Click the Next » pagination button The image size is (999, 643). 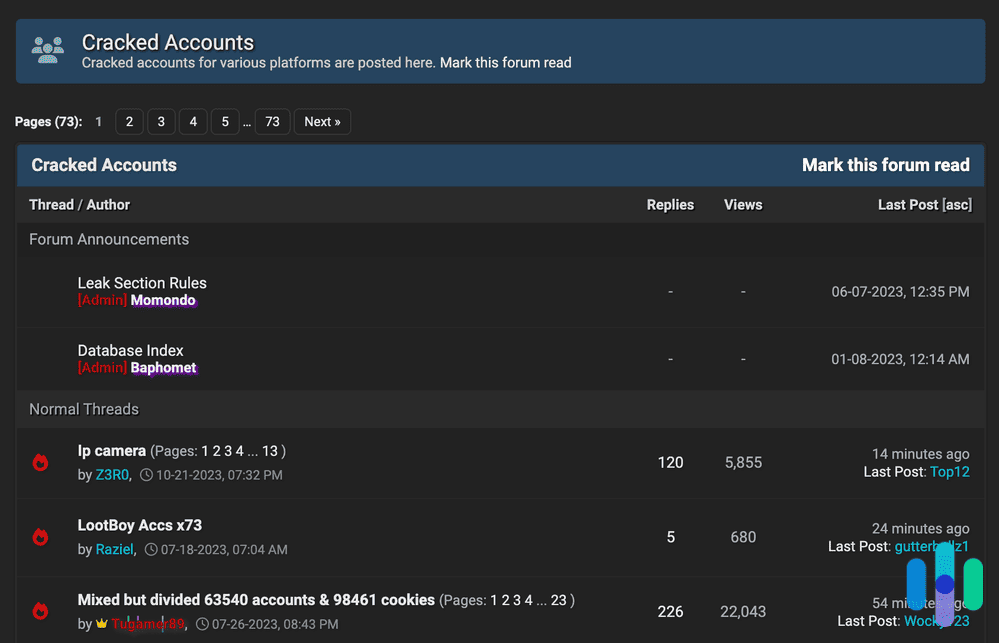[x=322, y=121]
